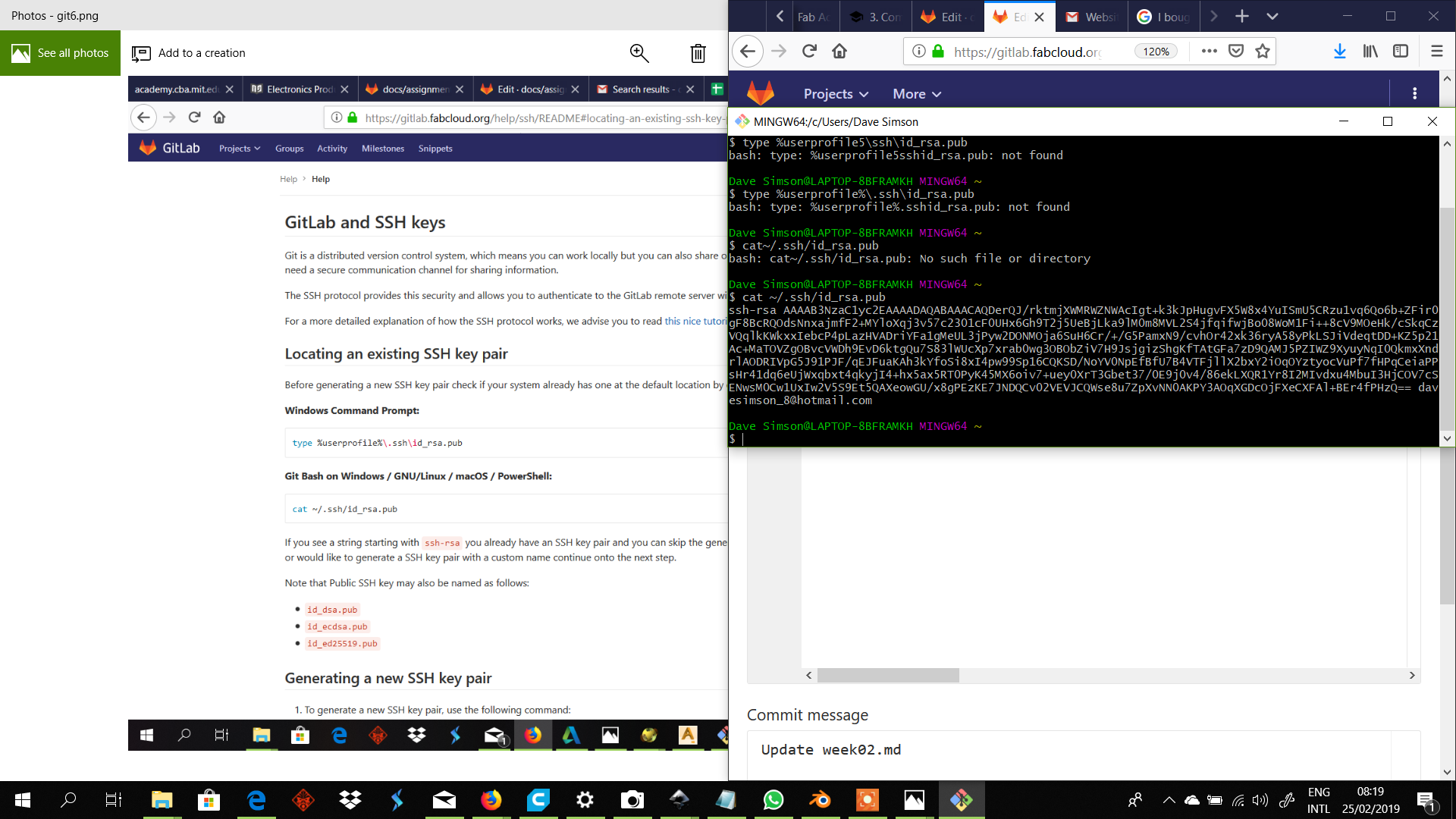Click the 120% zoom level indicator
Image resolution: width=1456 pixels, height=819 pixels.
click(x=1156, y=52)
